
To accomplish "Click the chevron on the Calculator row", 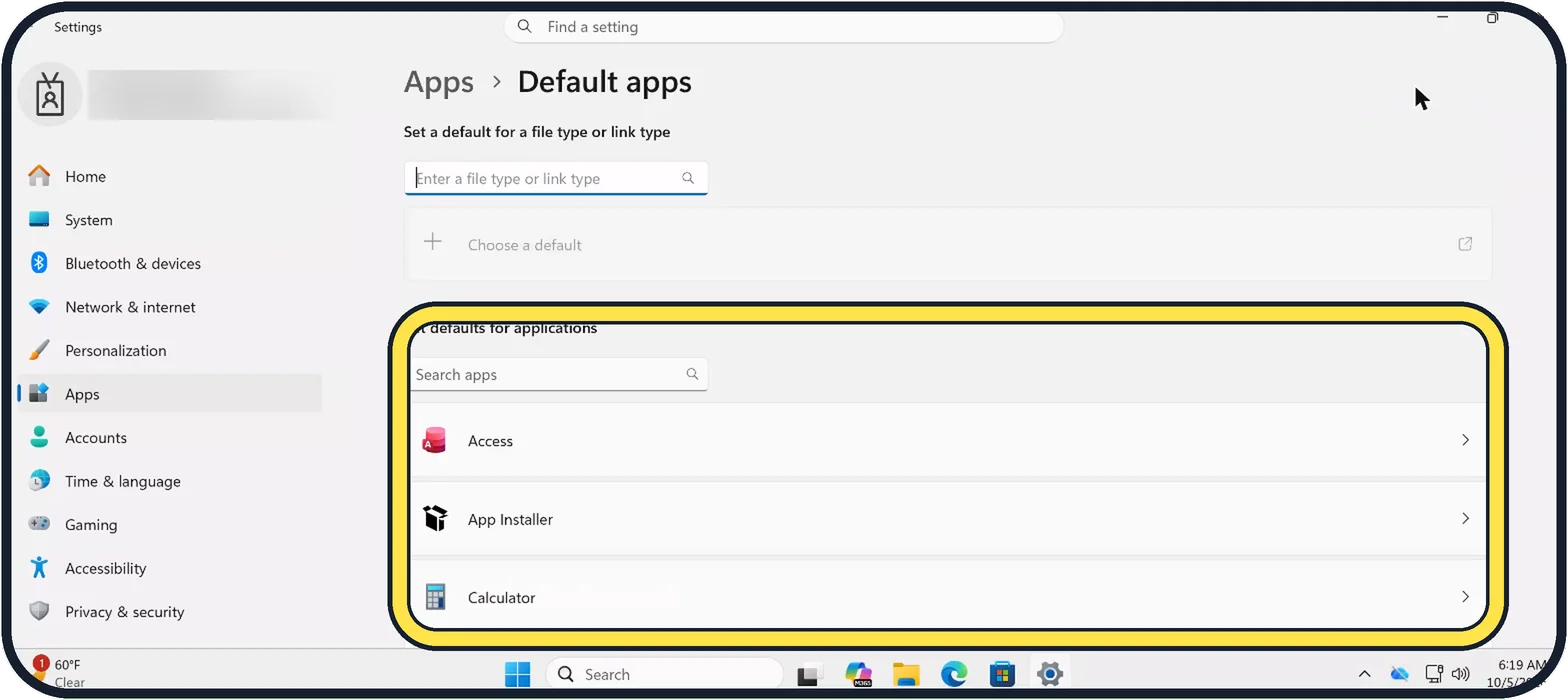I will coord(1465,597).
